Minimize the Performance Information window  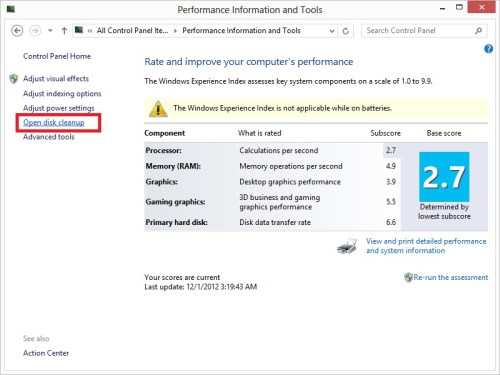coord(443,8)
